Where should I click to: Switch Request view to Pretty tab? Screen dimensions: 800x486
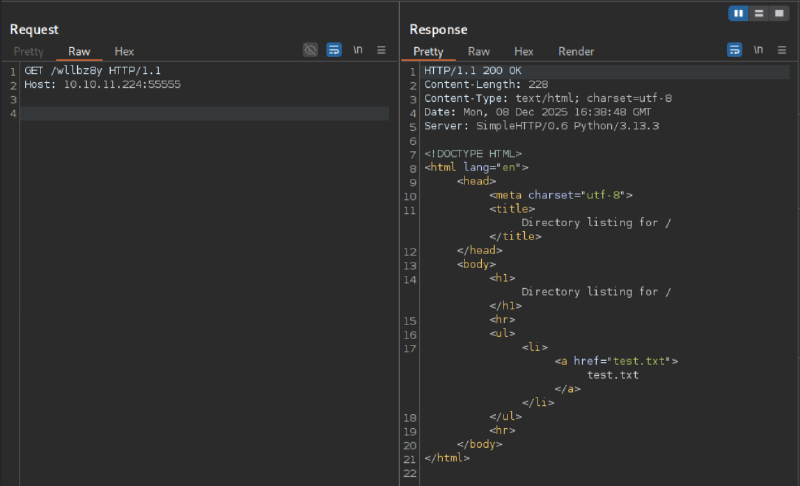[x=29, y=51]
